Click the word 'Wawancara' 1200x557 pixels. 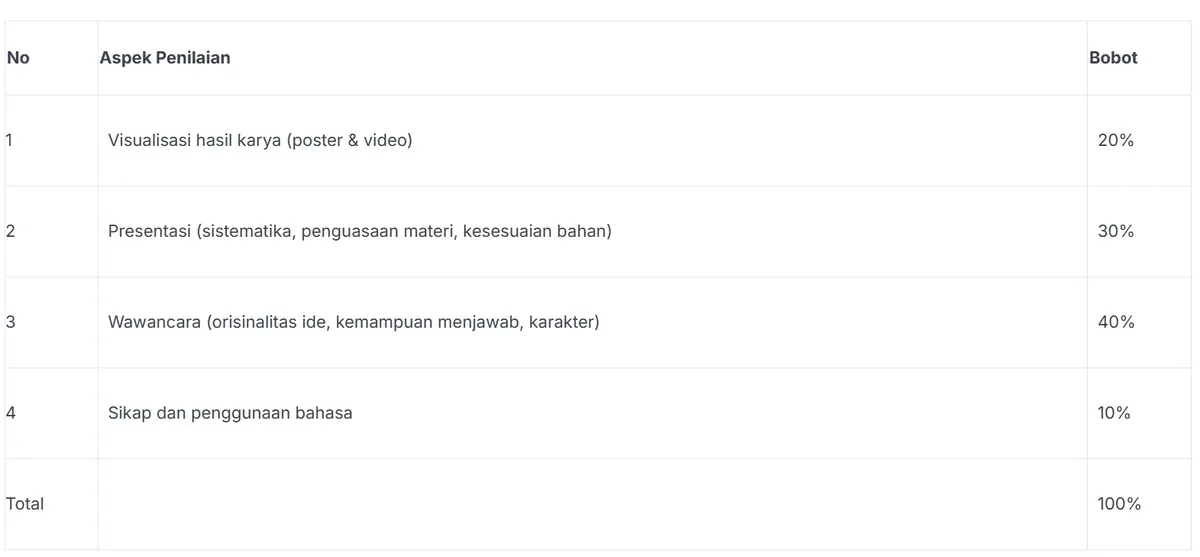click(154, 322)
